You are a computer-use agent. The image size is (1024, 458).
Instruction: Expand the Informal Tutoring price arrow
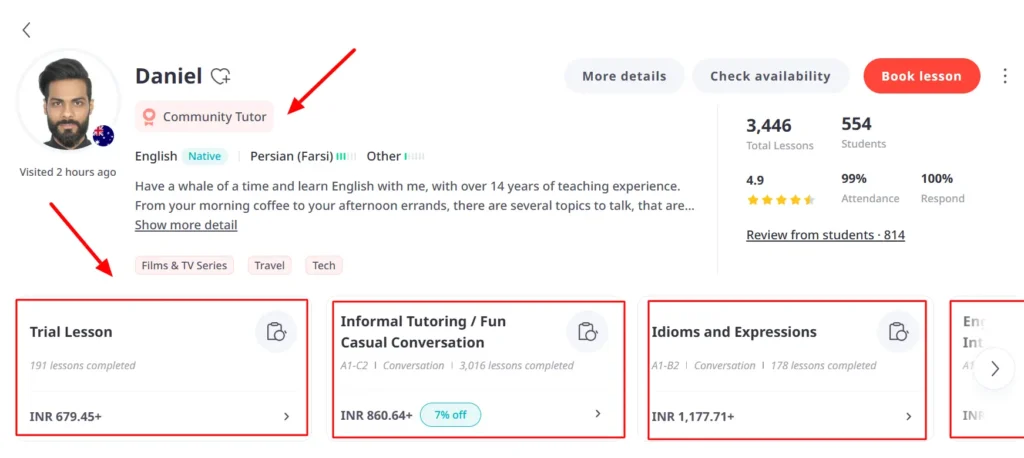coord(598,414)
